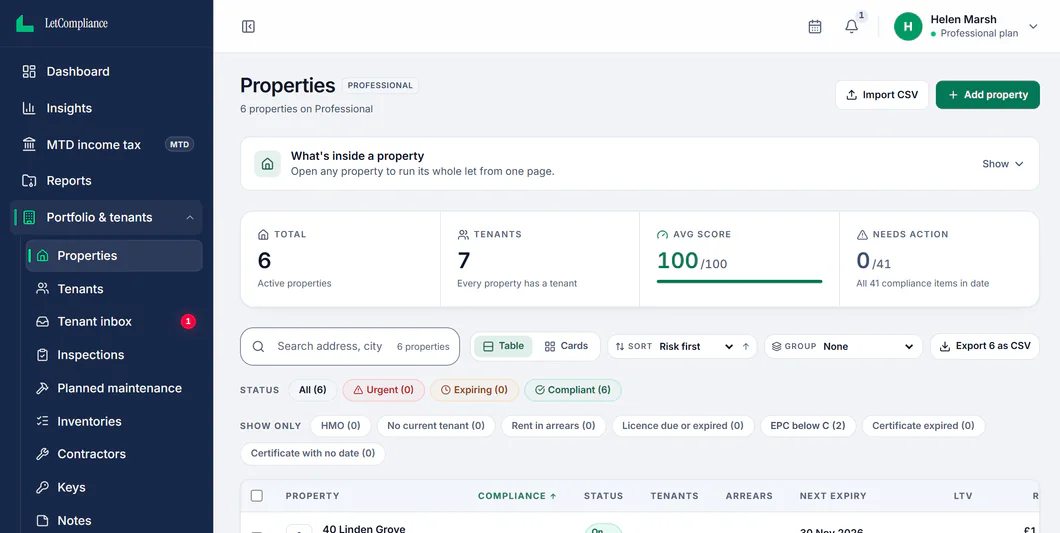The height and width of the screenshot is (533, 1060).
Task: Open Planned maintenance in sidebar
Action: coord(114,388)
